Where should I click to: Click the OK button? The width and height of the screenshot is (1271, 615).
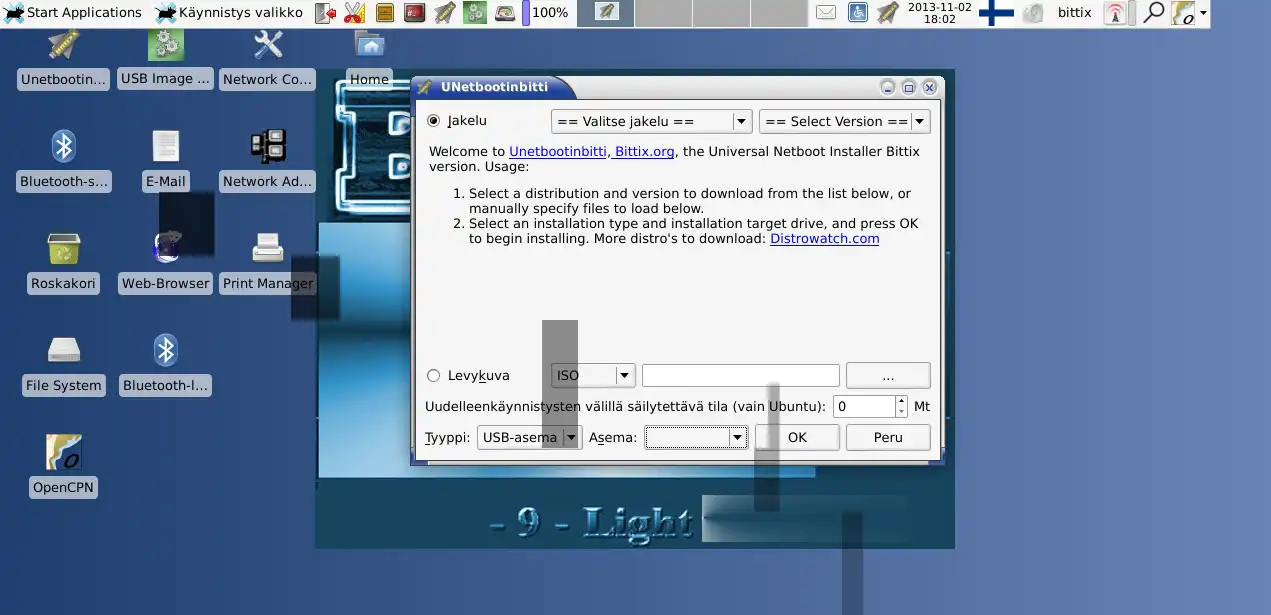(796, 438)
